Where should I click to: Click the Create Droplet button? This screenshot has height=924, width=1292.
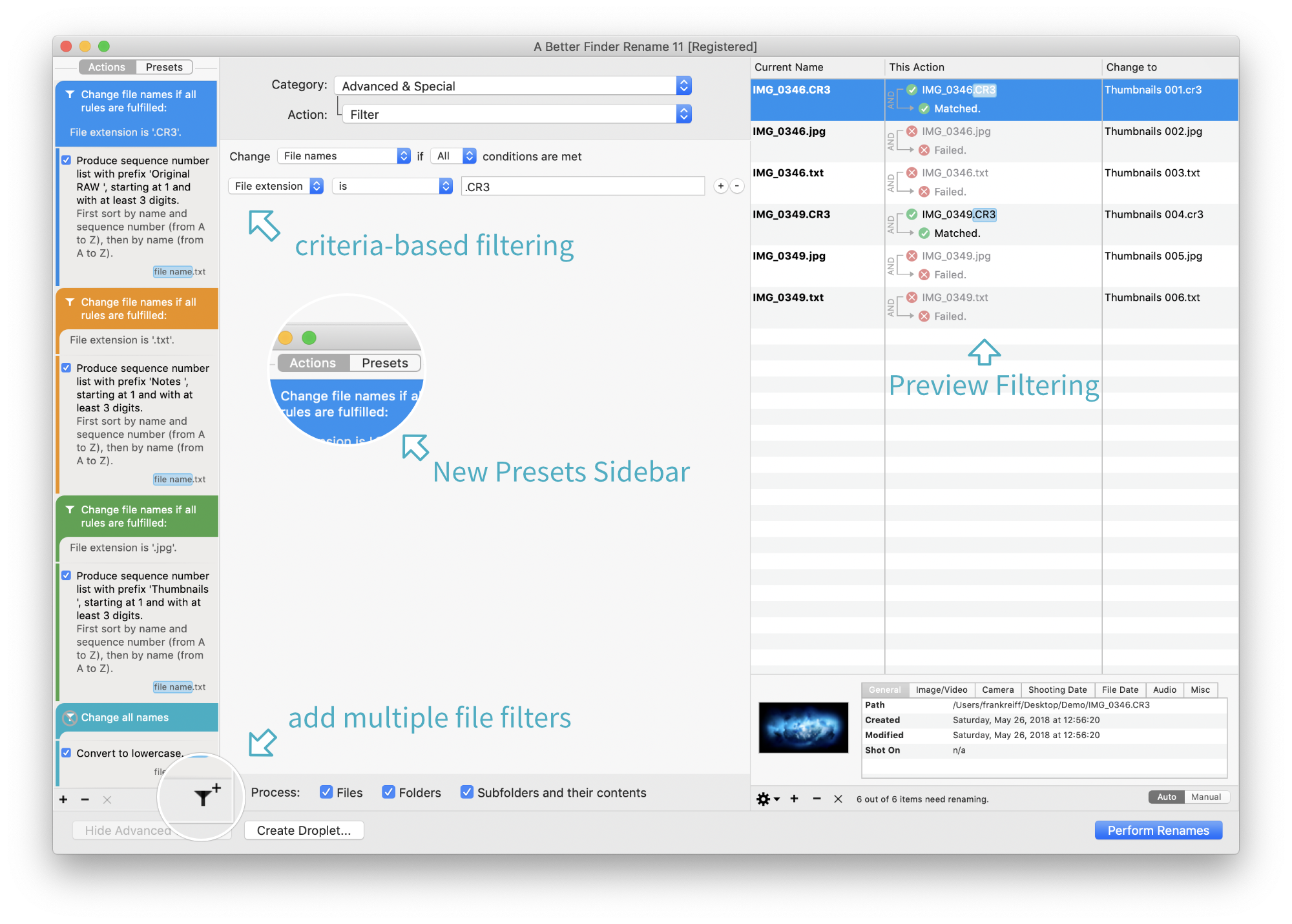pyautogui.click(x=304, y=830)
